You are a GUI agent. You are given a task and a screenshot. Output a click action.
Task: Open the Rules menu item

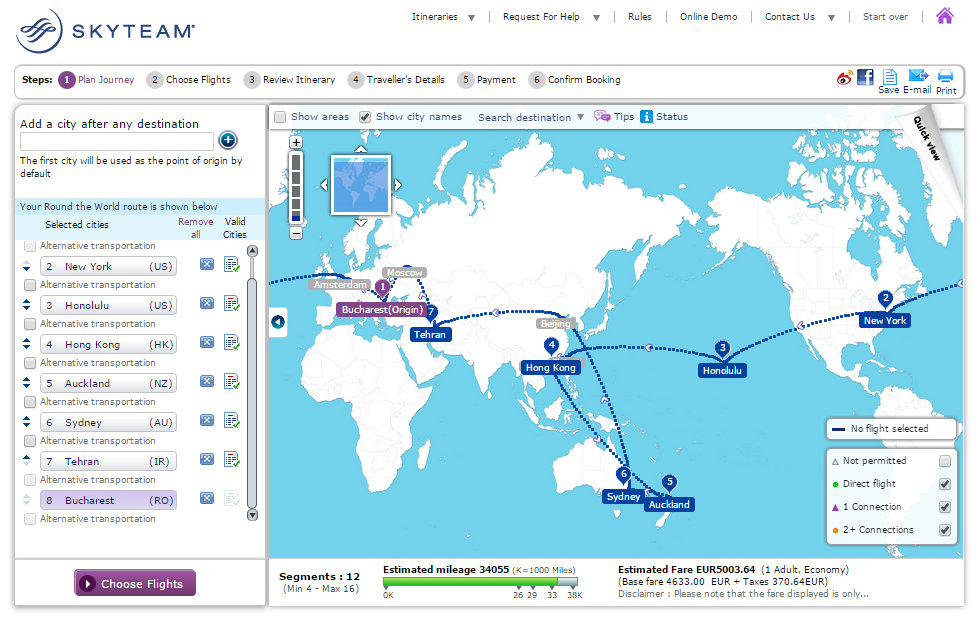click(x=639, y=17)
